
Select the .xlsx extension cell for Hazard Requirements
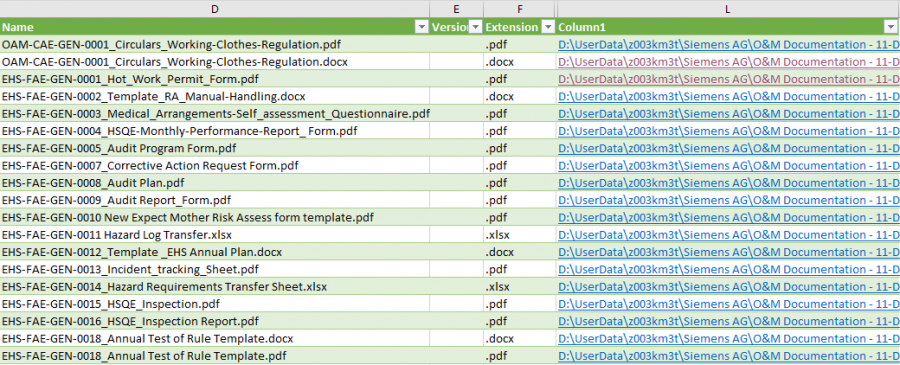(x=519, y=286)
